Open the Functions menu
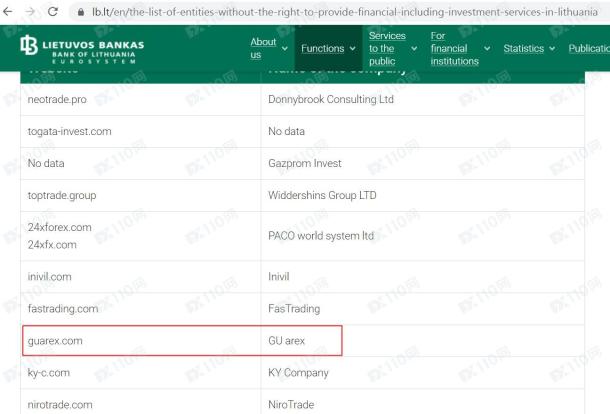The height and width of the screenshot is (414, 610). [323, 49]
